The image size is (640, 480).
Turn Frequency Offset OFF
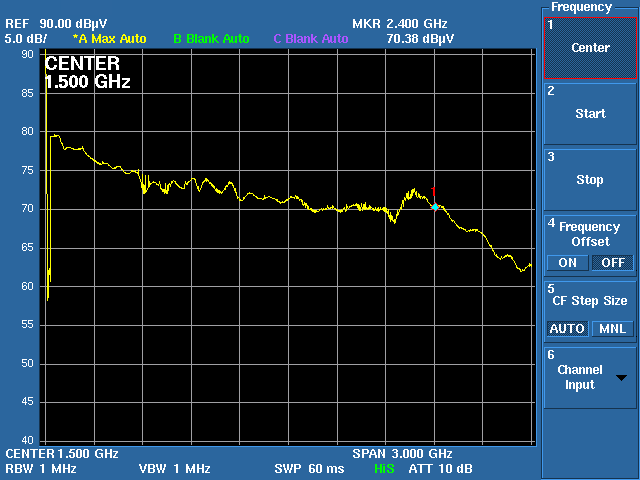tap(613, 263)
